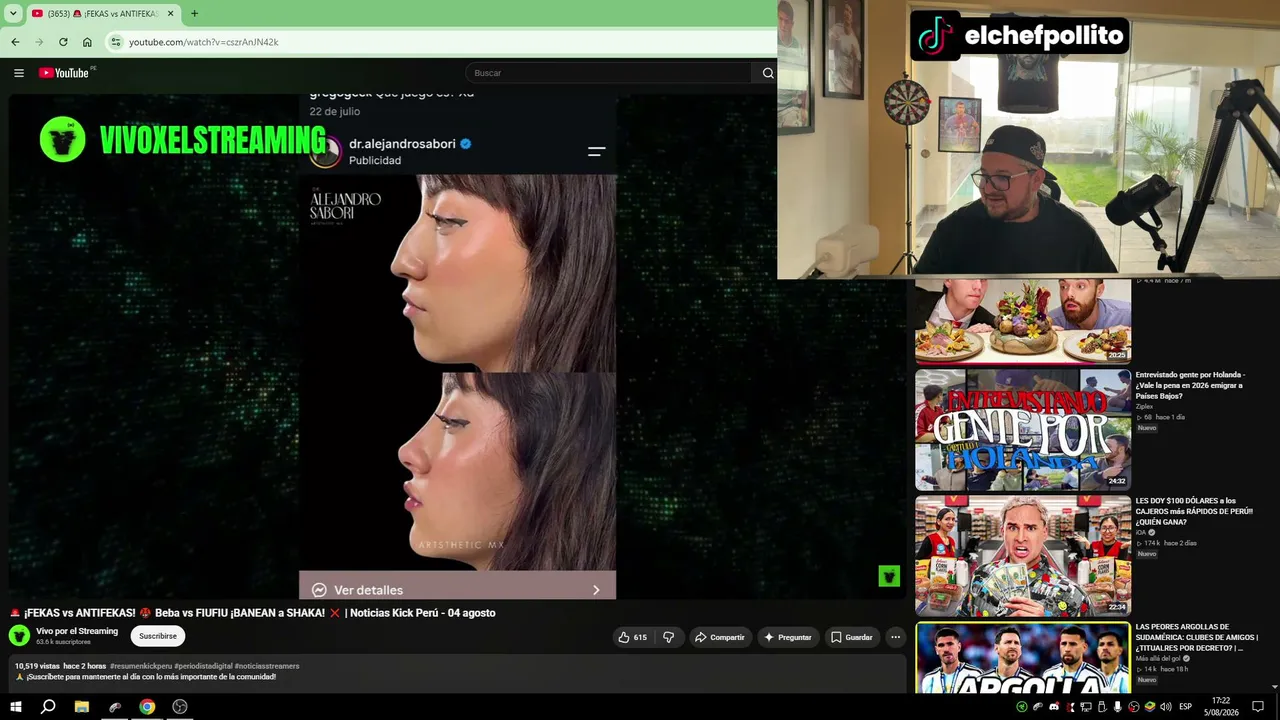The width and height of the screenshot is (1280, 720).
Task: Open the Vivo por el Streaming channel name
Action: [x=77, y=631]
